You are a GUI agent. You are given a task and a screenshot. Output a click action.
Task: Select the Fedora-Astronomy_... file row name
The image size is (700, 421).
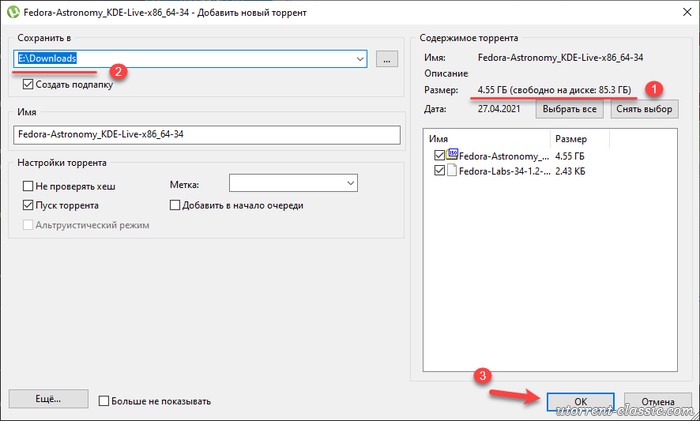[504, 156]
